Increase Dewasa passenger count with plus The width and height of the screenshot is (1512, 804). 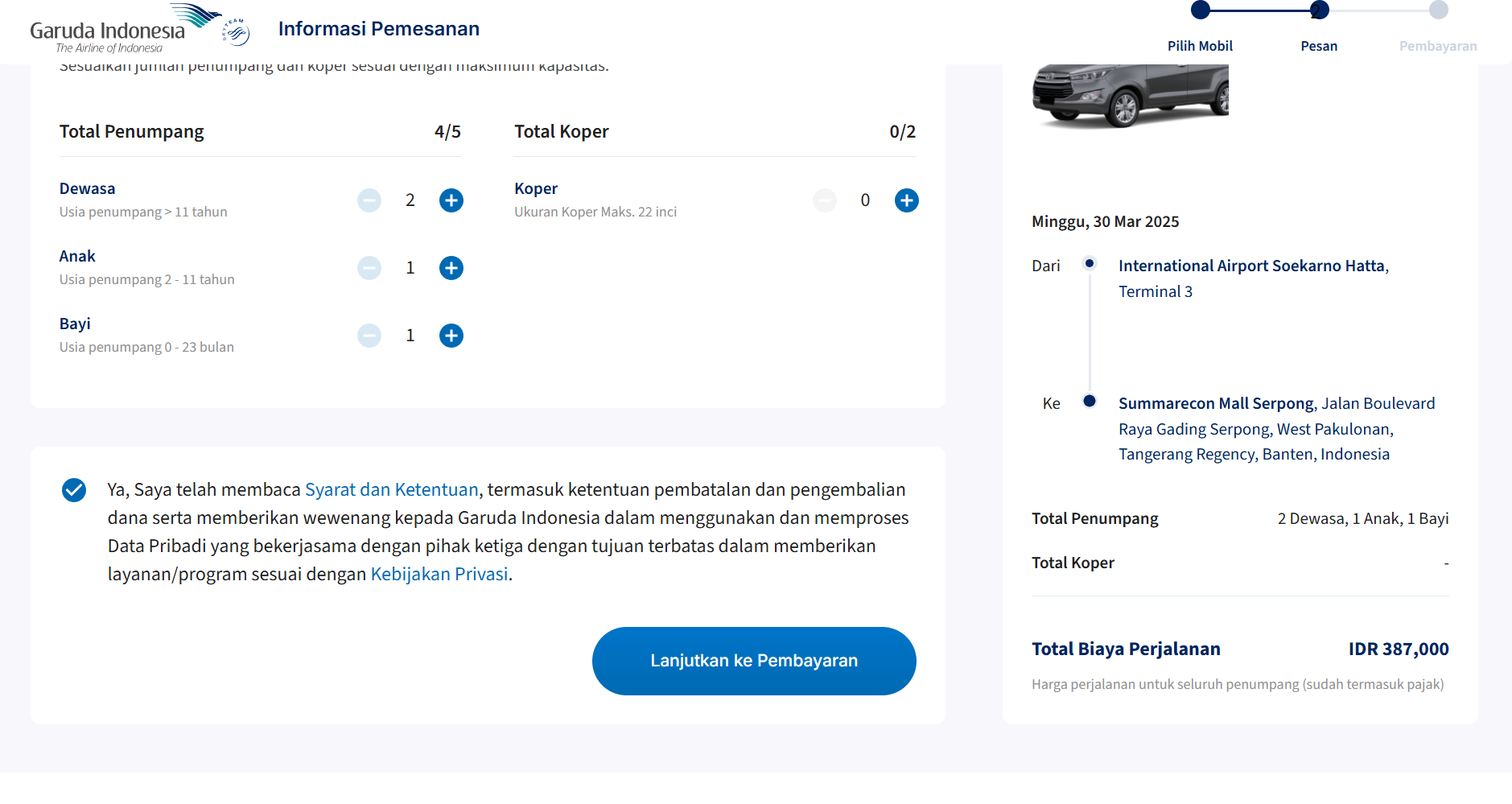(x=451, y=200)
